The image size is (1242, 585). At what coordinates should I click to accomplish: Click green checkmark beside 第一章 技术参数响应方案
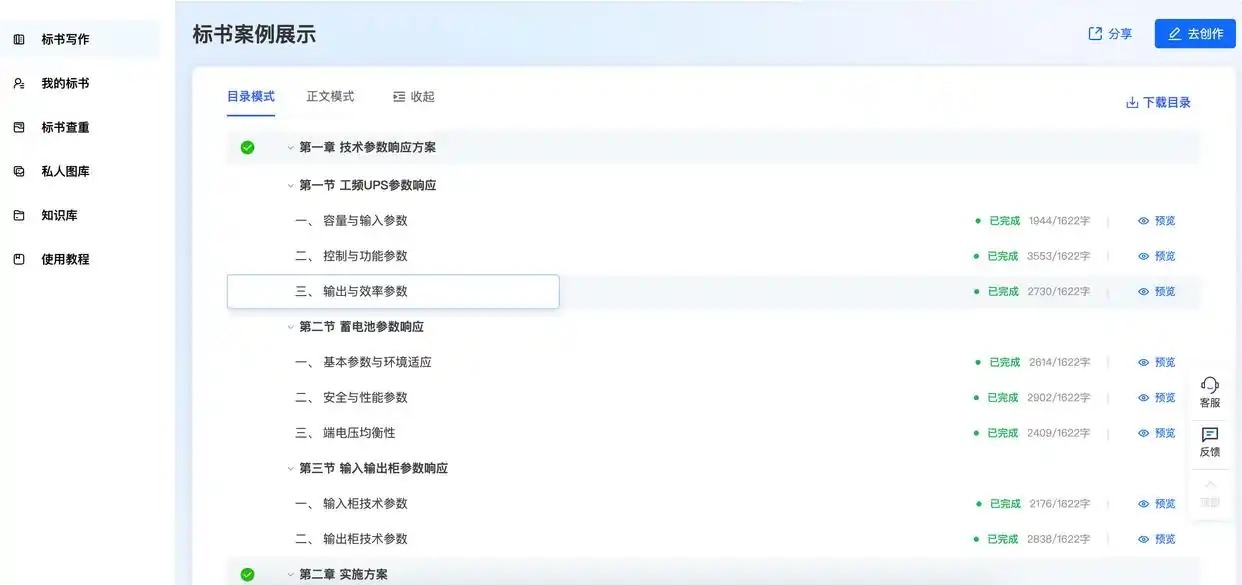coord(247,147)
